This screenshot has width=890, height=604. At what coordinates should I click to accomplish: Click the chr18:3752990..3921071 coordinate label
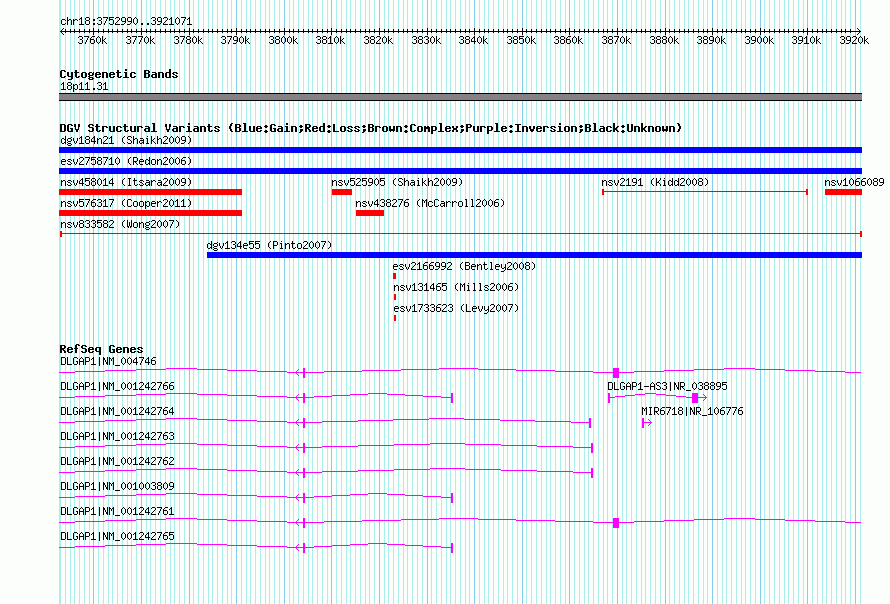pyautogui.click(x=126, y=21)
